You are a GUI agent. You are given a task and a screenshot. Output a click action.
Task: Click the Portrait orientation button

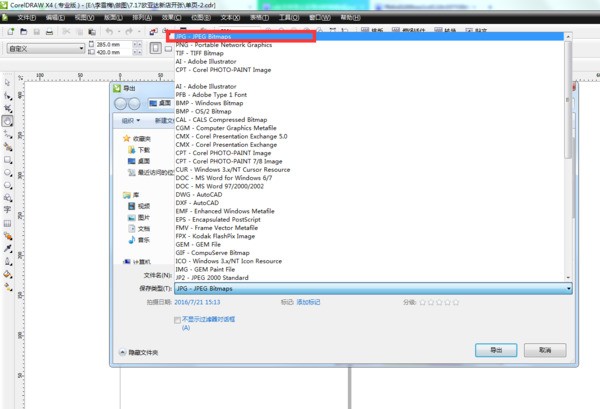(153, 47)
